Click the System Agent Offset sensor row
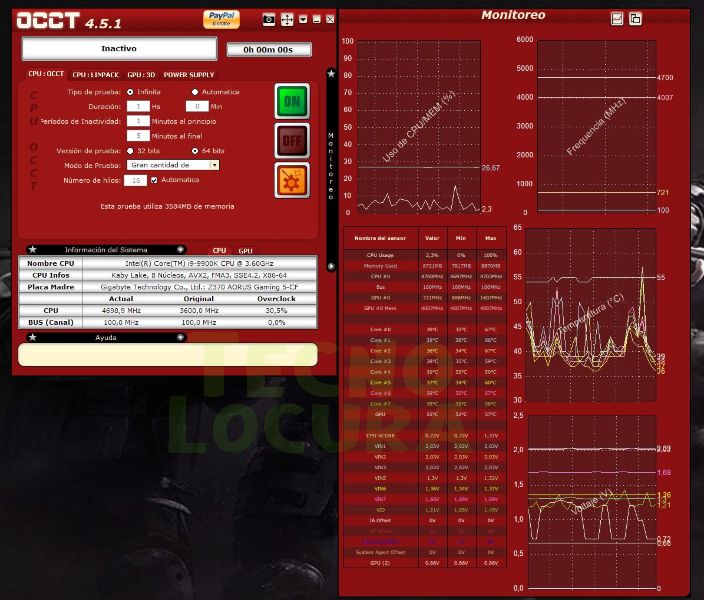The height and width of the screenshot is (600, 704). pos(425,552)
